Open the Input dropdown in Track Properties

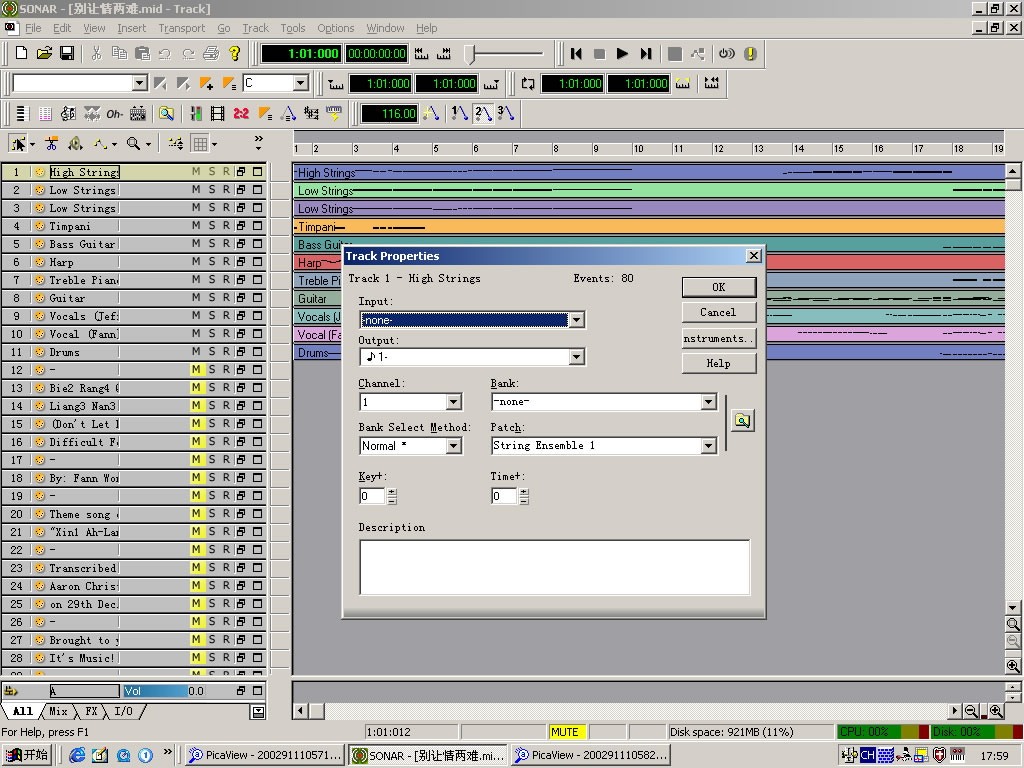[576, 320]
